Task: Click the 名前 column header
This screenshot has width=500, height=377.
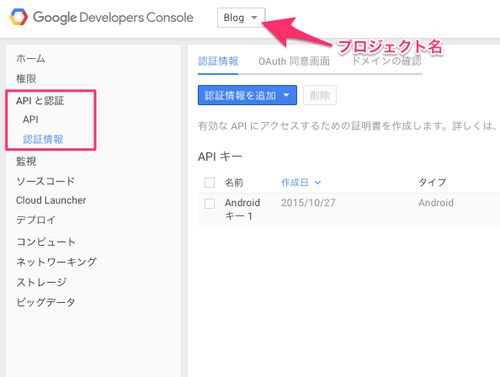Action: click(234, 182)
